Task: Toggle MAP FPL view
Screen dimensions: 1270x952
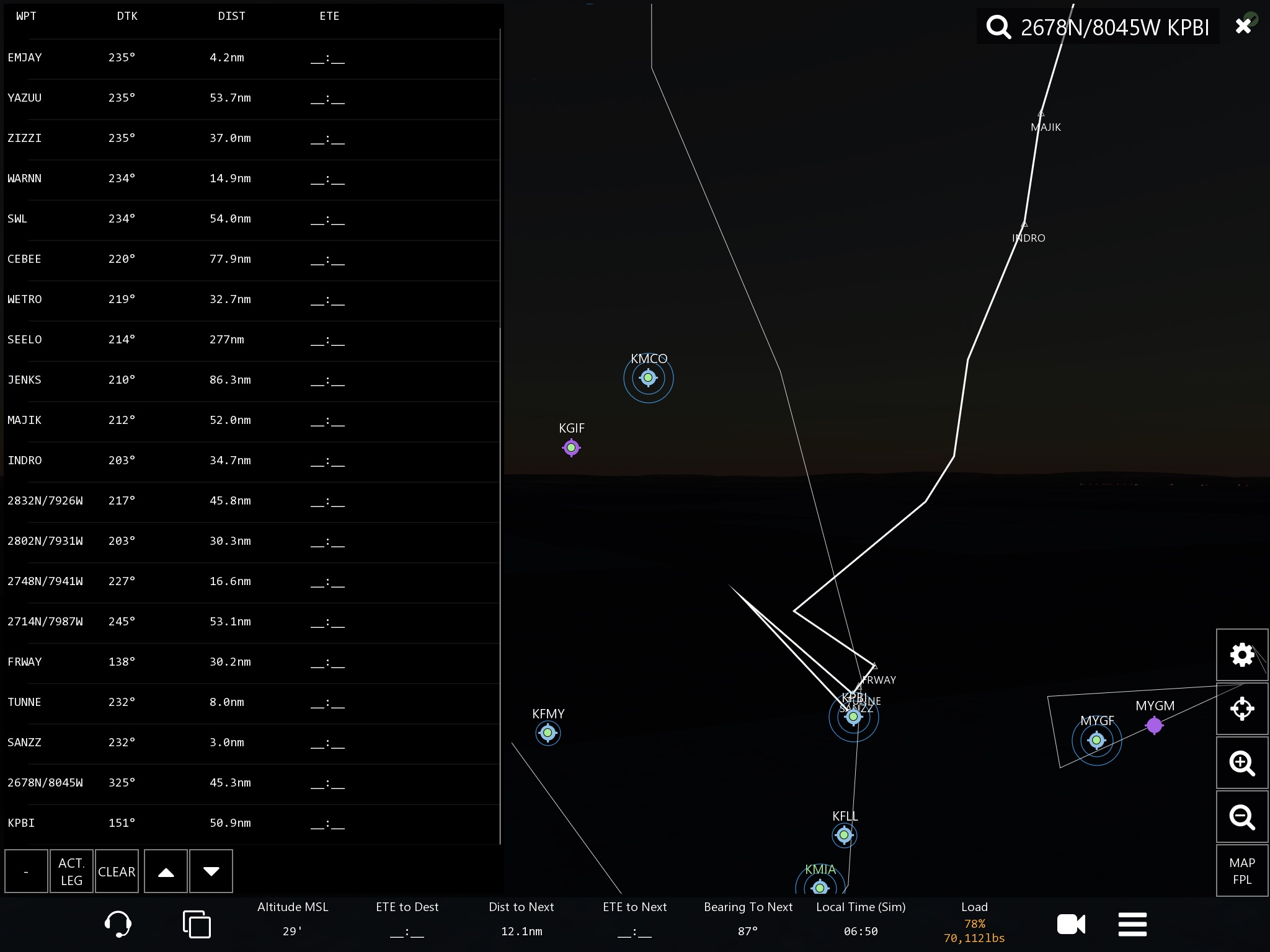Action: point(1241,871)
